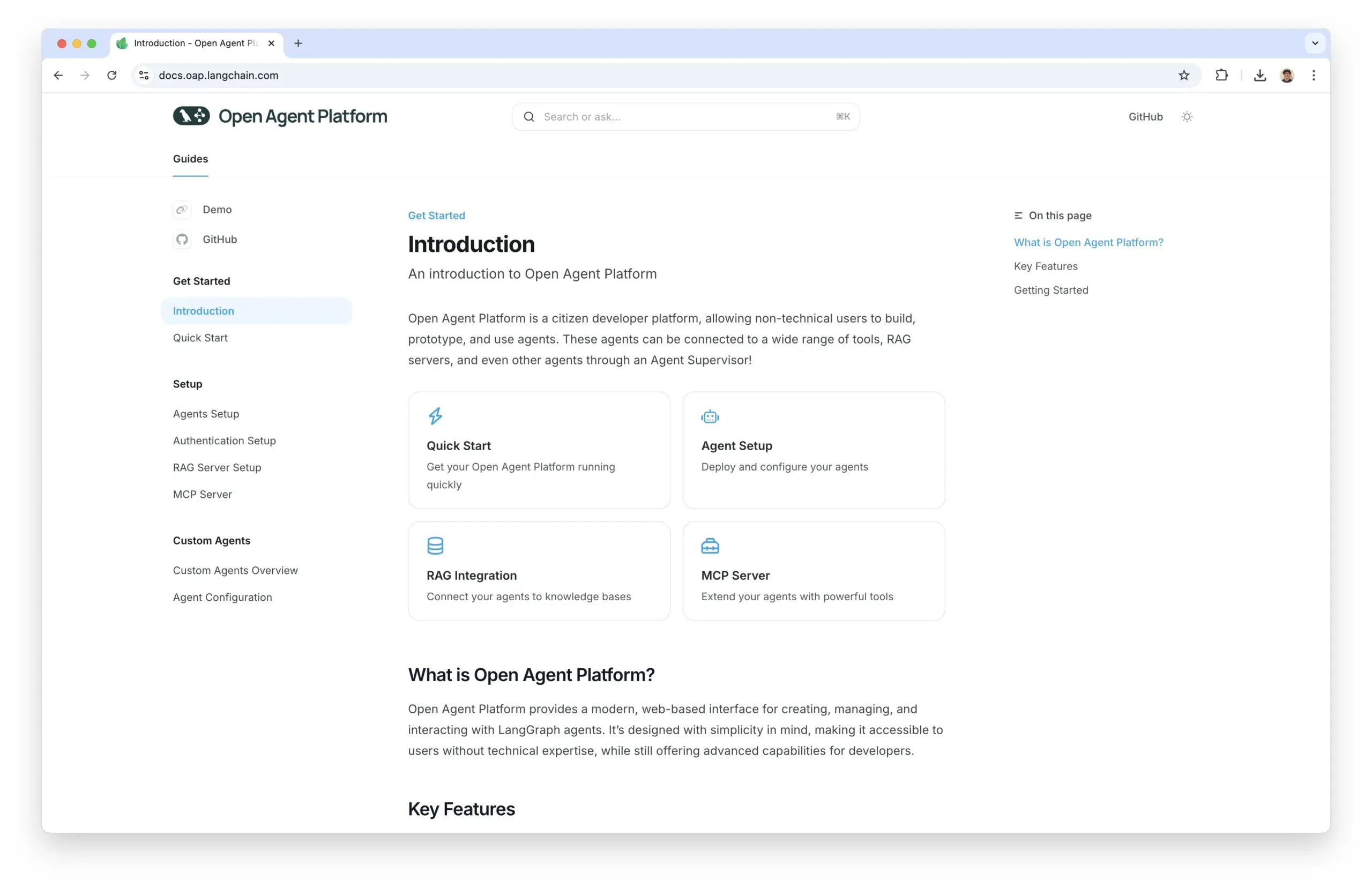Open Quick Start in the sidebar
The height and width of the screenshot is (888, 1372).
click(x=200, y=338)
